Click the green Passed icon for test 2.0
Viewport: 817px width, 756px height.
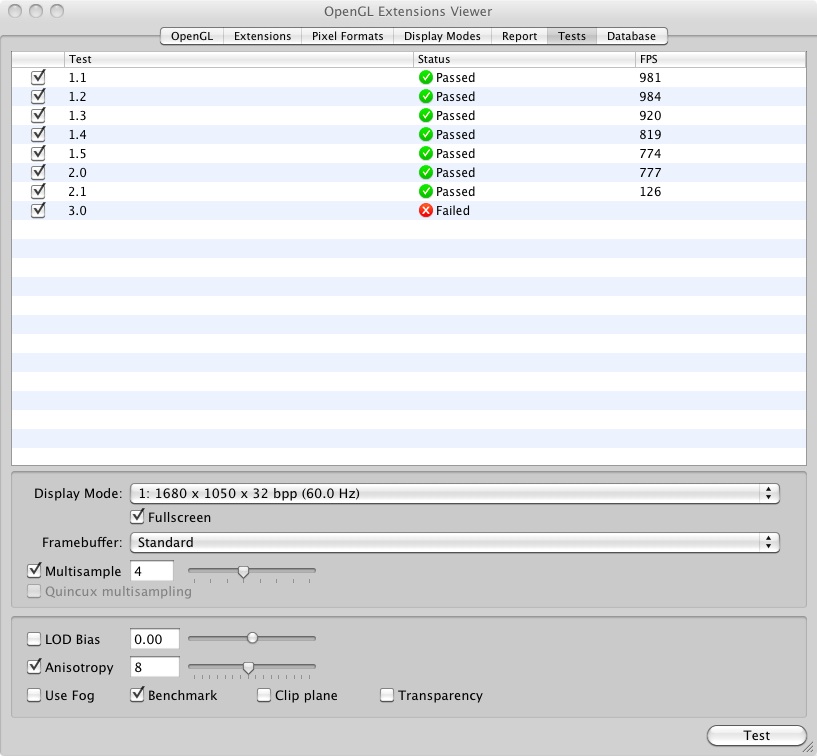pyautogui.click(x=426, y=172)
